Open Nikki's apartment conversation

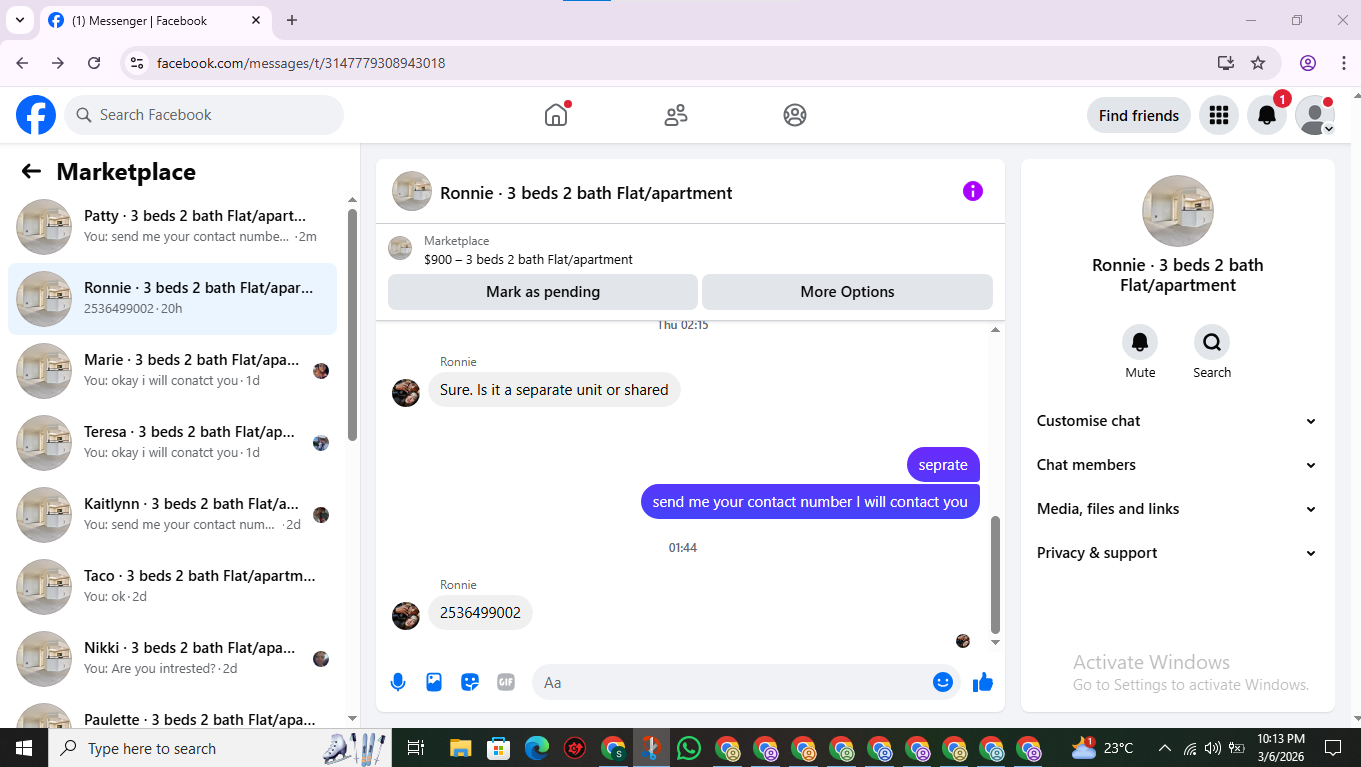tap(172, 658)
